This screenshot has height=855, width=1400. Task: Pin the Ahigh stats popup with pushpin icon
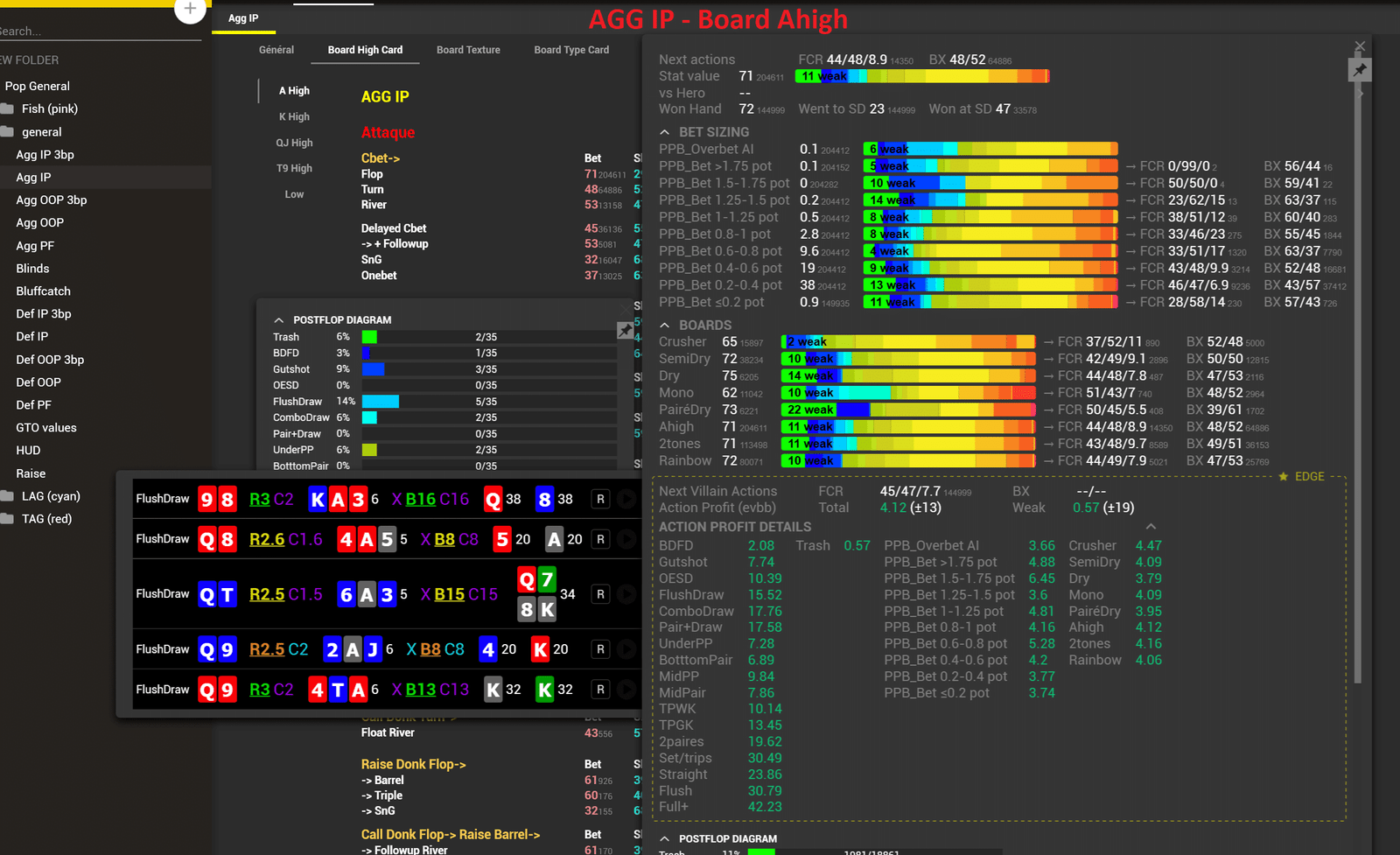point(1360,70)
